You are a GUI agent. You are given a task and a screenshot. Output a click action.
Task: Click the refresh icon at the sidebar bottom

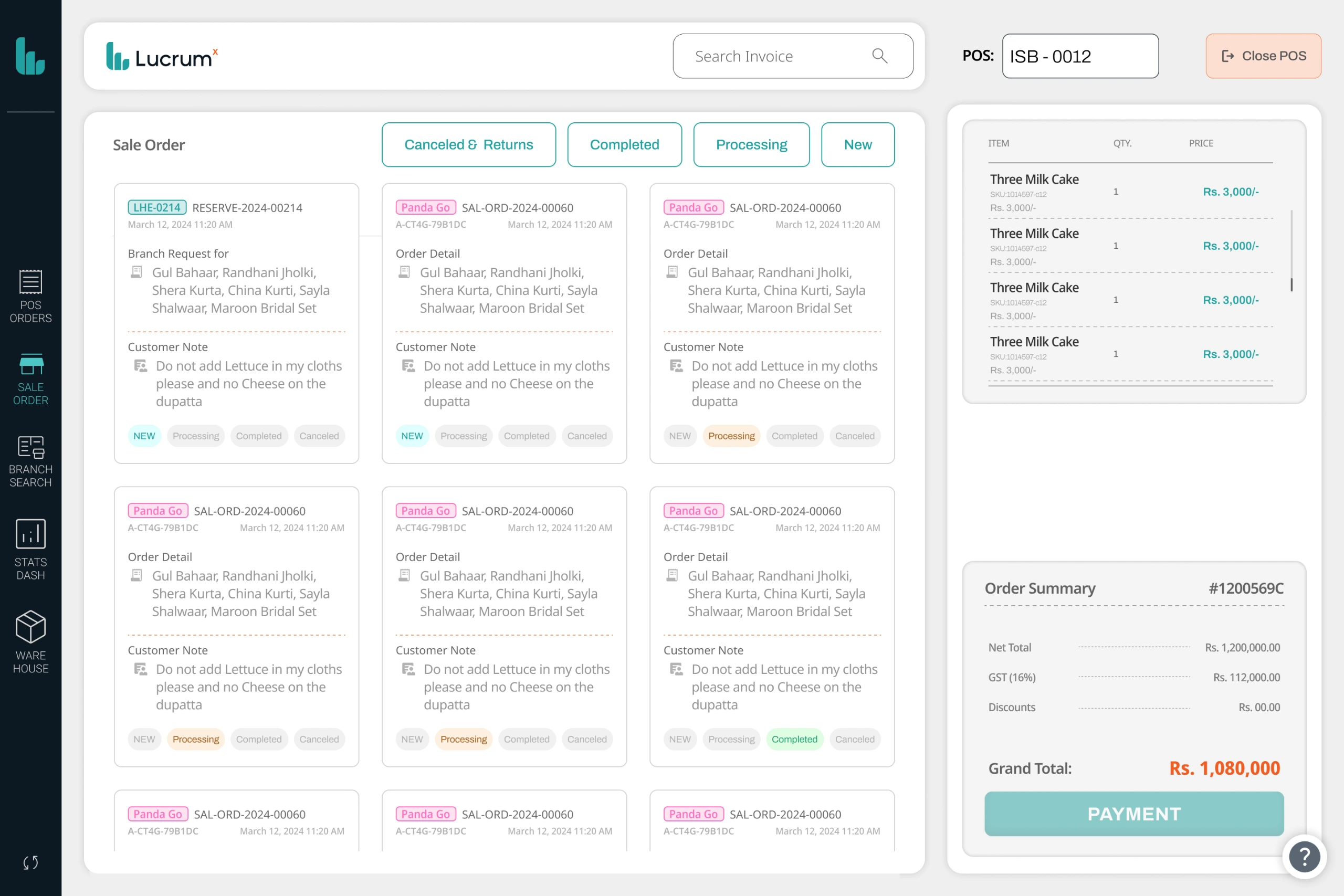(x=31, y=862)
